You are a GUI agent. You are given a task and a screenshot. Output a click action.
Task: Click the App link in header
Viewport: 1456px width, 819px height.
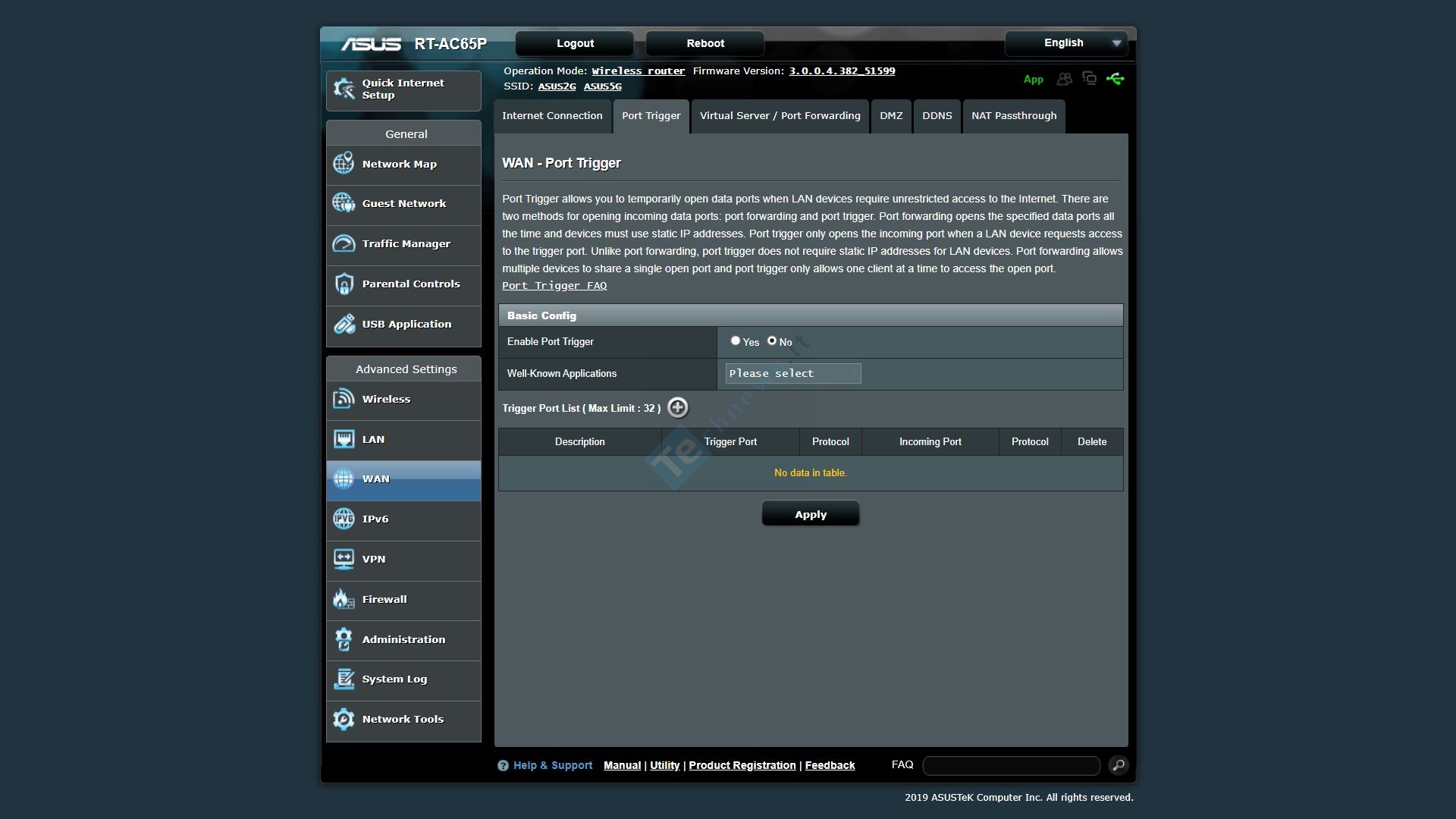click(x=1033, y=80)
